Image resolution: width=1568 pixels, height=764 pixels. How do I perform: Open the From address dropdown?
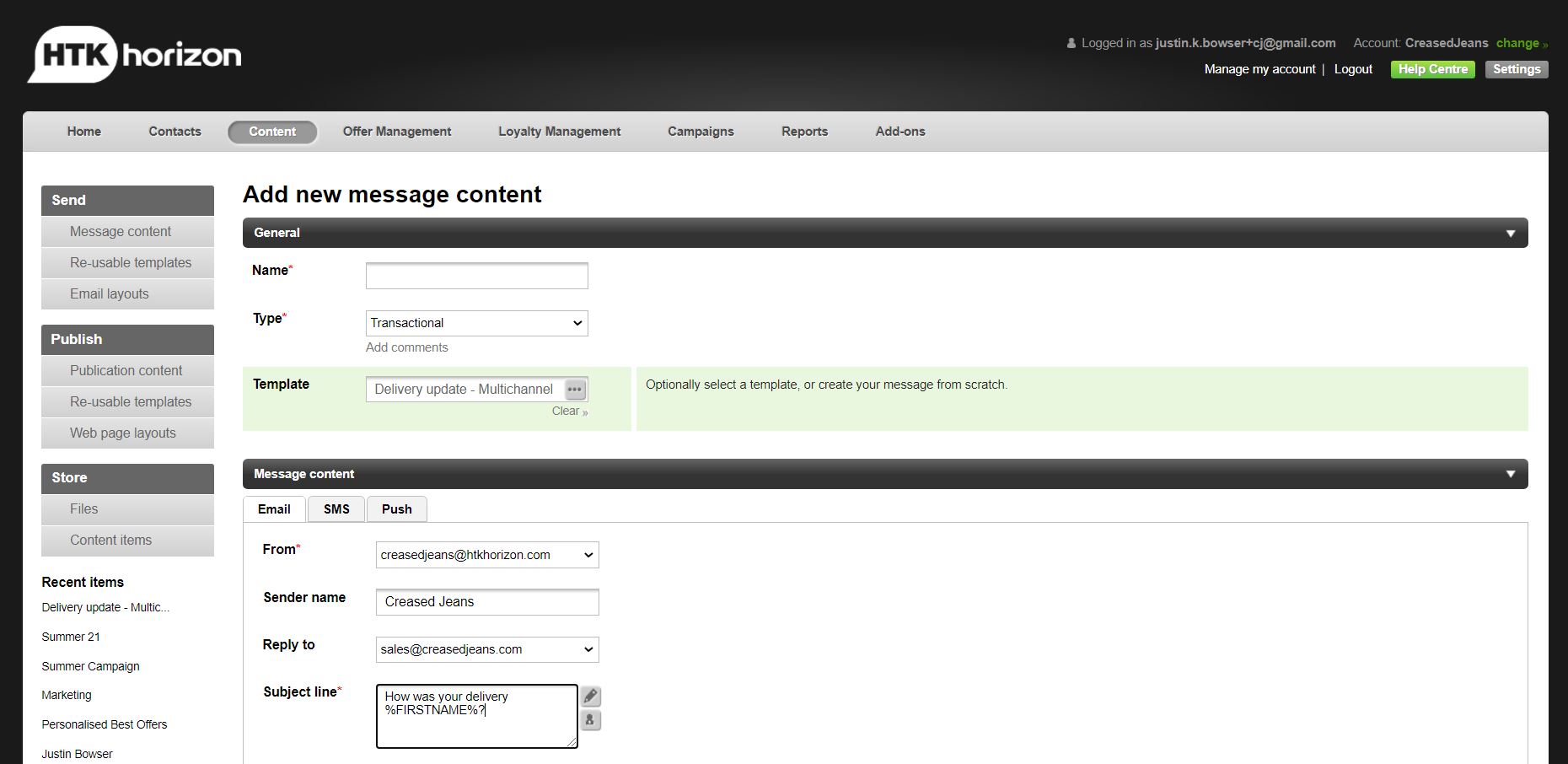(487, 555)
